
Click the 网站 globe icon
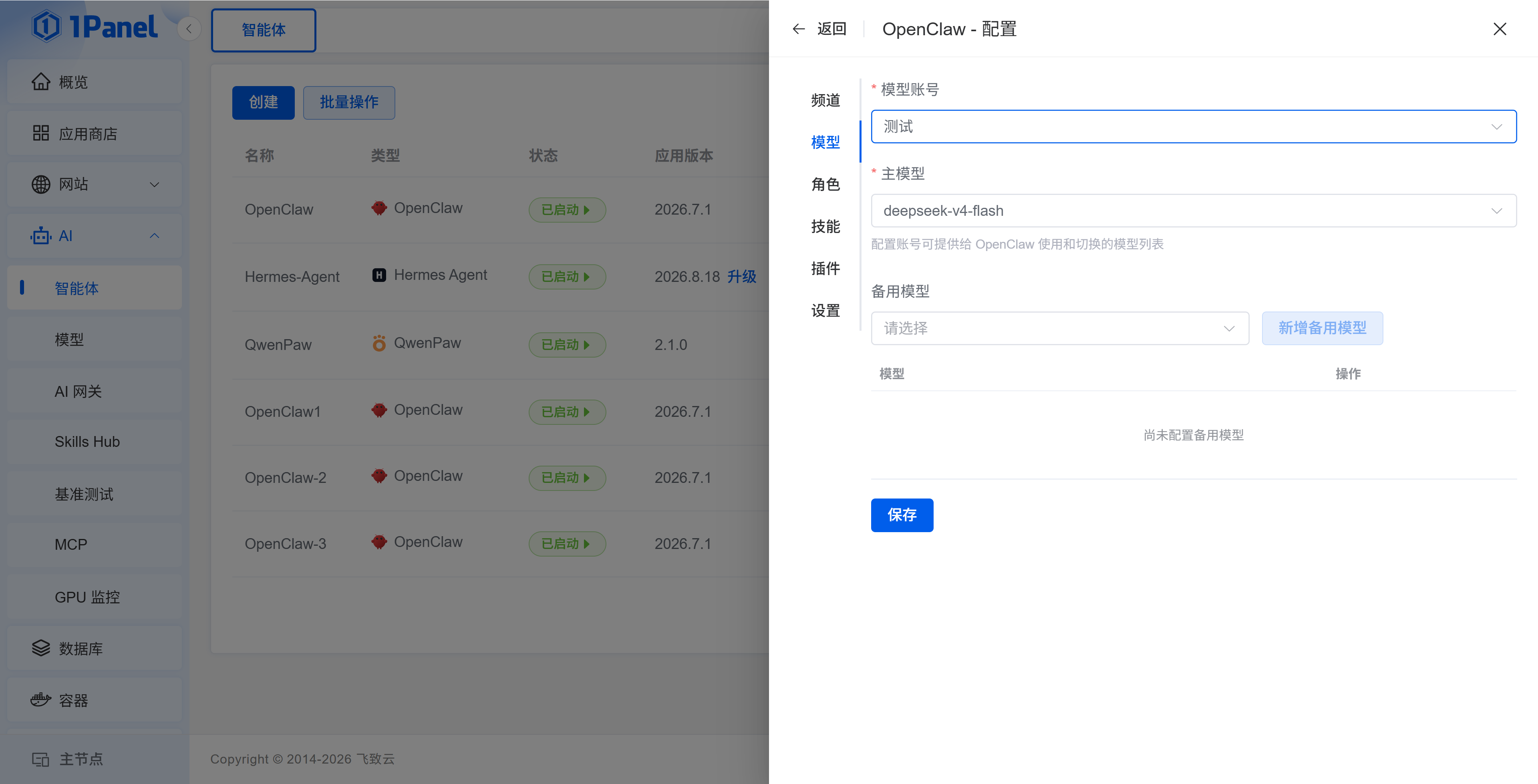point(40,185)
